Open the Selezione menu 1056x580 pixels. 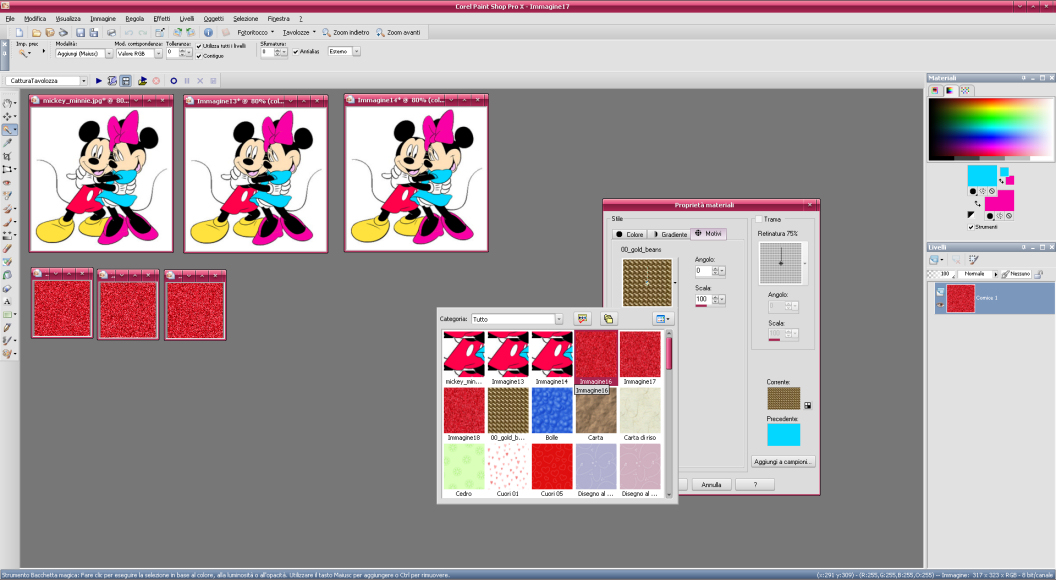245,19
